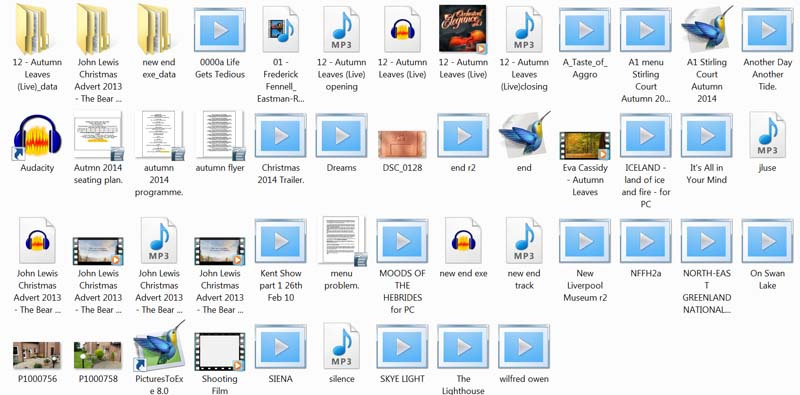Select the Orchestral Elegance album art file
800x395 pixels.
click(463, 29)
